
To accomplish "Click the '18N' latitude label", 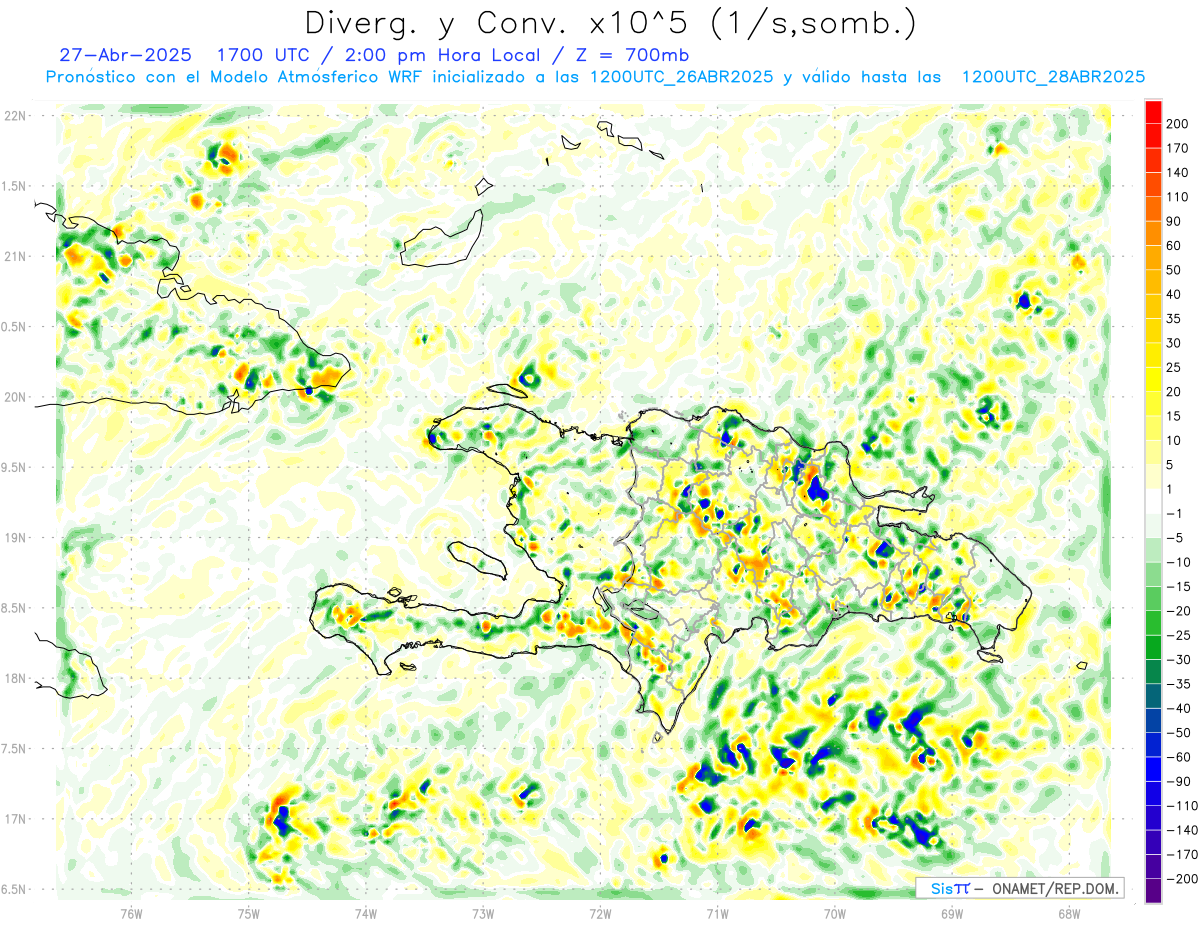I will pyautogui.click(x=15, y=678).
